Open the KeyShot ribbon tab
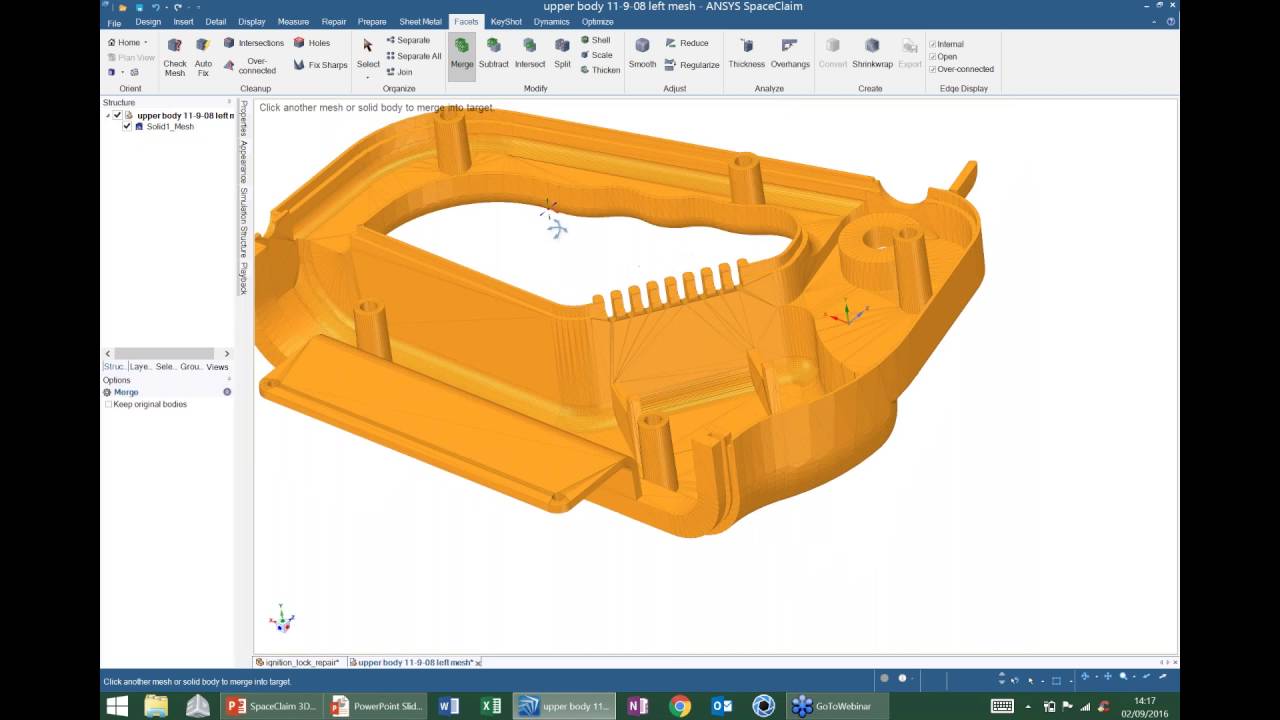This screenshot has width=1280, height=720. 506,22
